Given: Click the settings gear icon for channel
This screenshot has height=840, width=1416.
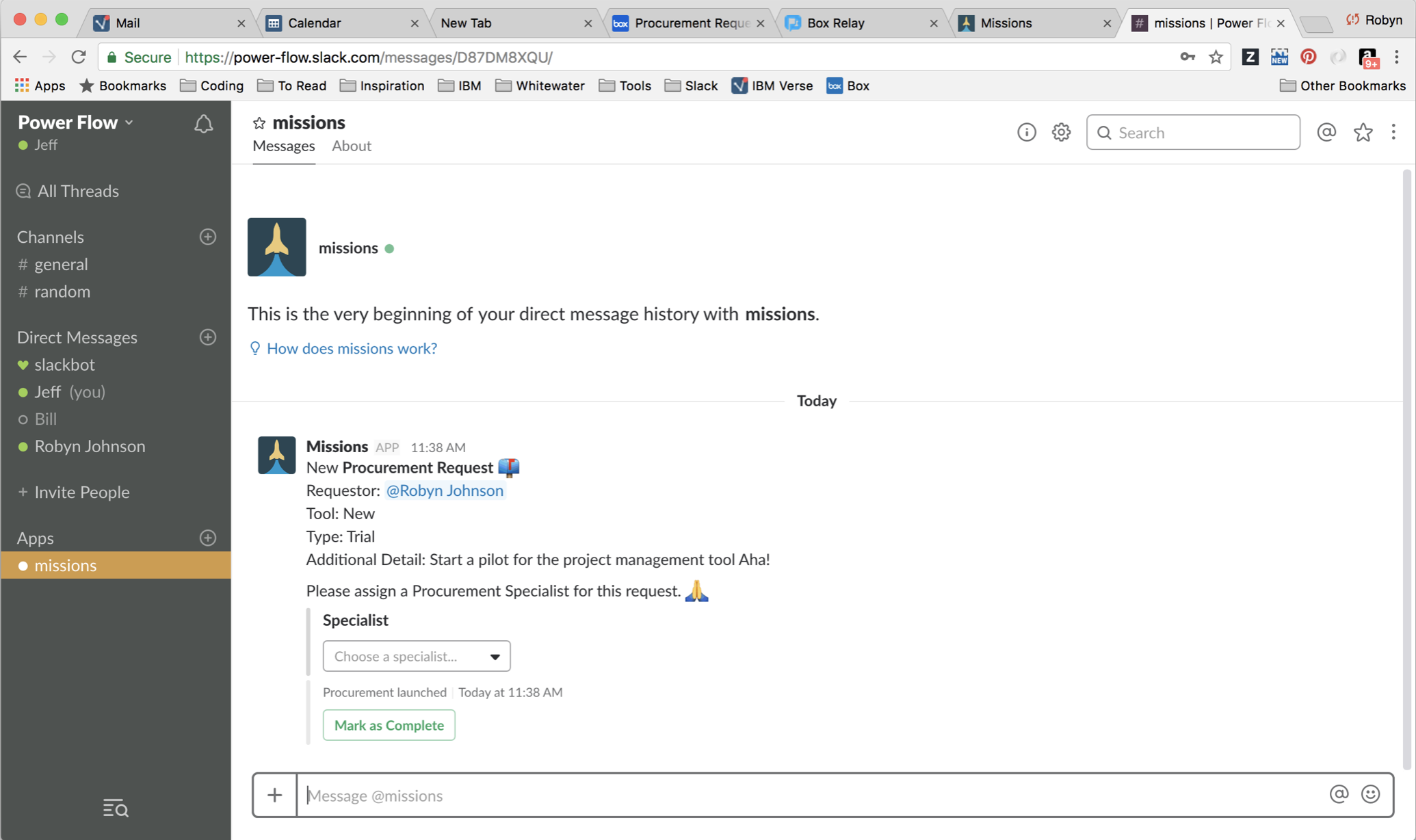Looking at the screenshot, I should [x=1060, y=131].
